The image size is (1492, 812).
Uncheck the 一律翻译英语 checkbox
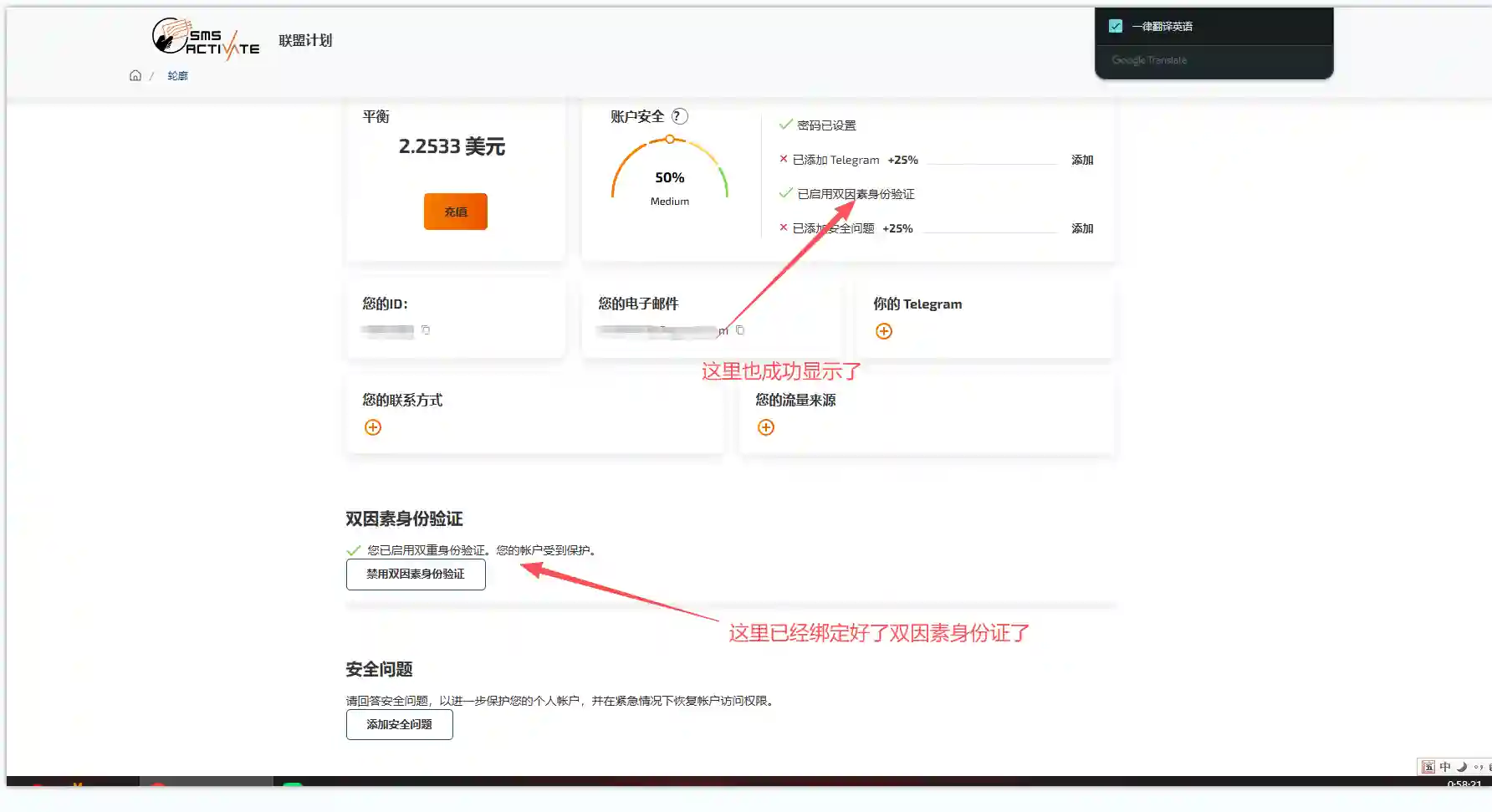tap(1116, 26)
